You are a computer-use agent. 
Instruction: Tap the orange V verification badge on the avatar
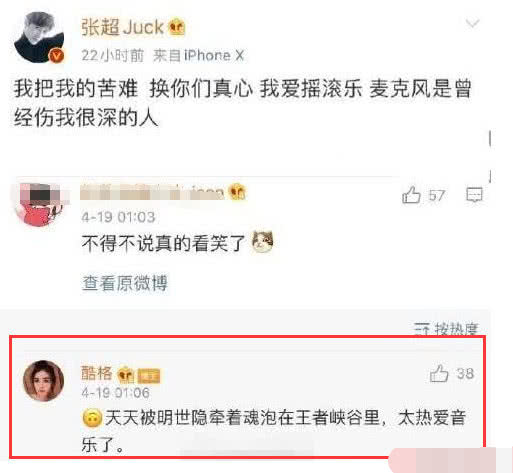pos(57,56)
